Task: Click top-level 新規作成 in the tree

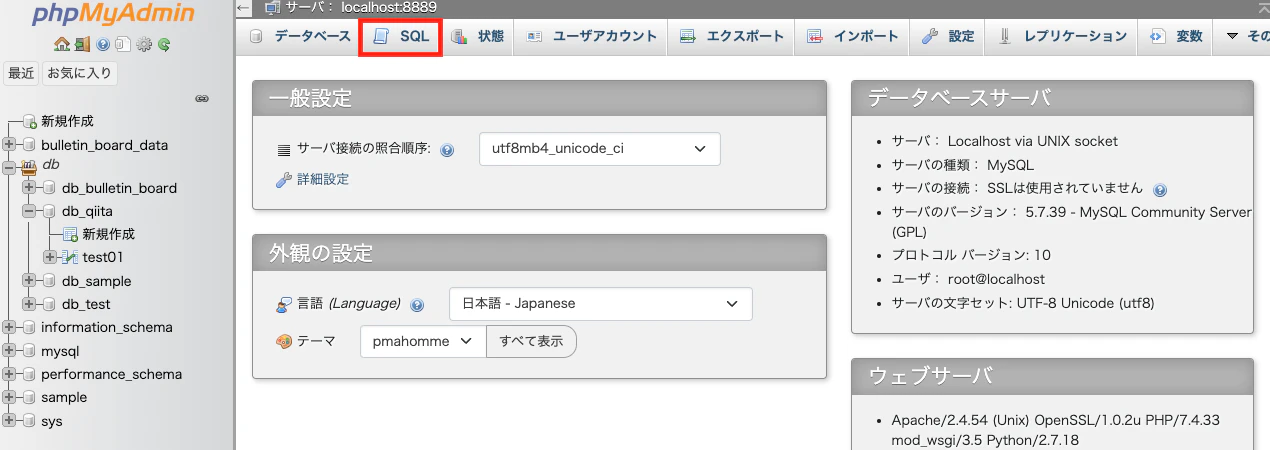Action: click(x=67, y=121)
